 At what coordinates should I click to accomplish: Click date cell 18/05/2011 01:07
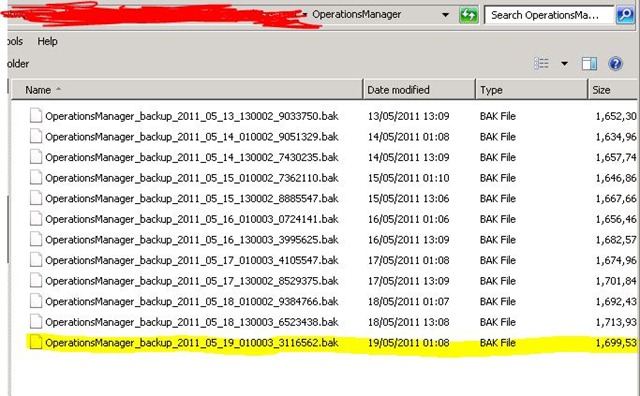click(x=409, y=302)
